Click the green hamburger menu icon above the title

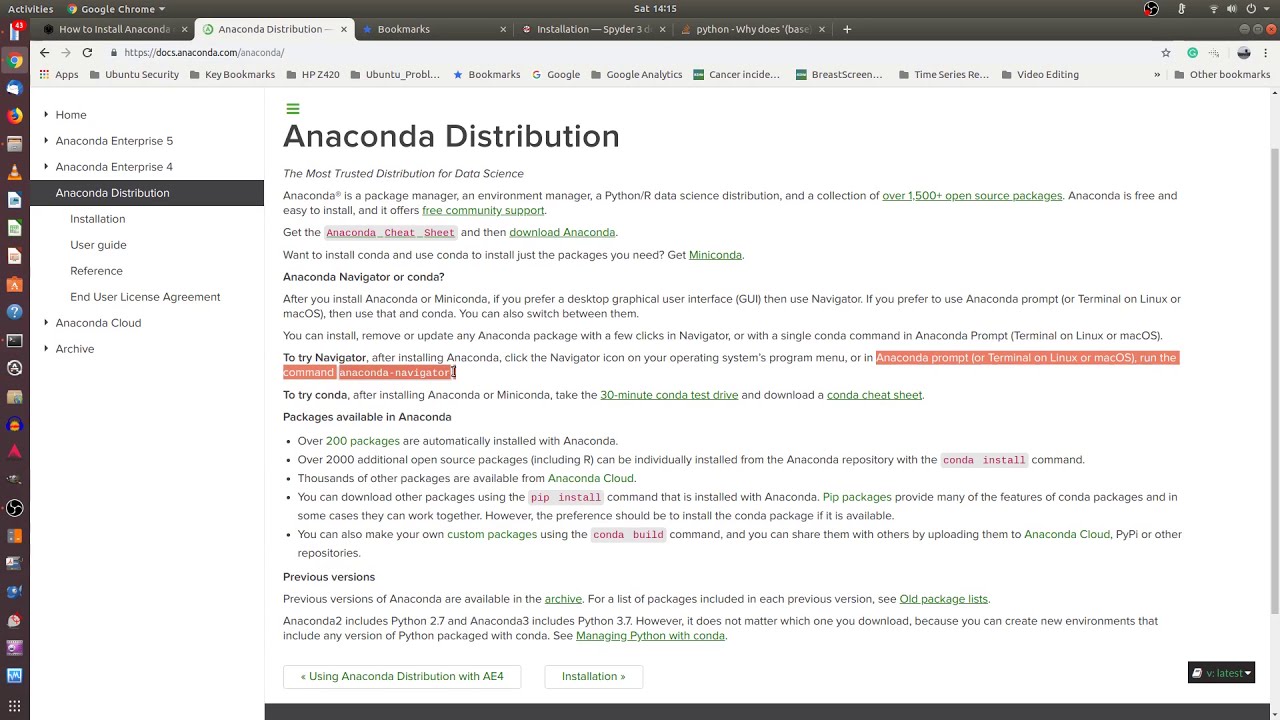[293, 109]
